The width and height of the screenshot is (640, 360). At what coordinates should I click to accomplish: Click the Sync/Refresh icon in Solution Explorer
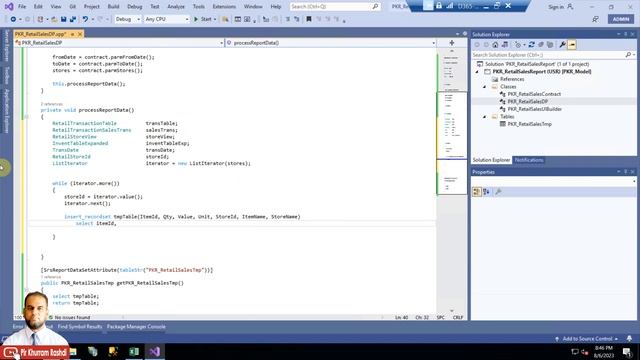(x=531, y=45)
